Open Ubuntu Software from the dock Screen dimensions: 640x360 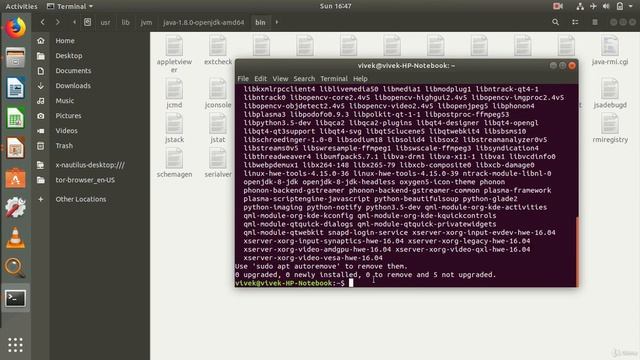(16, 178)
